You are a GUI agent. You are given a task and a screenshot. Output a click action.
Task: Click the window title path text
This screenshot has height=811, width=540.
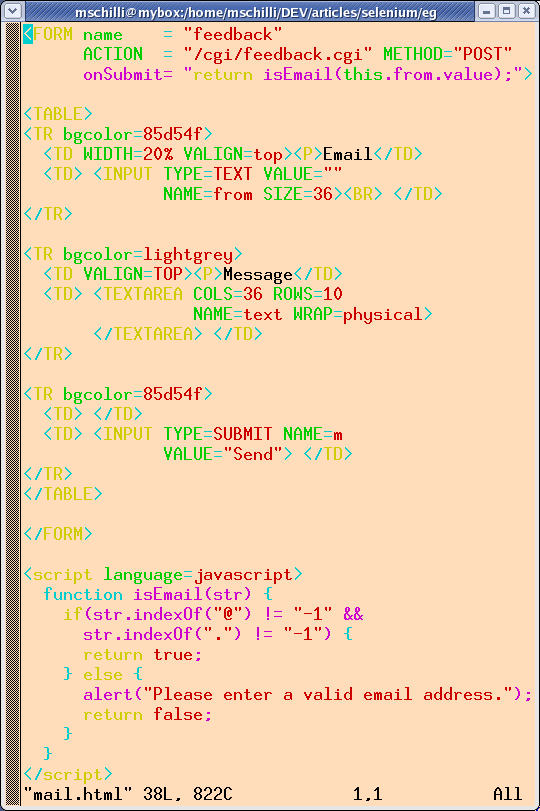[x=256, y=12]
